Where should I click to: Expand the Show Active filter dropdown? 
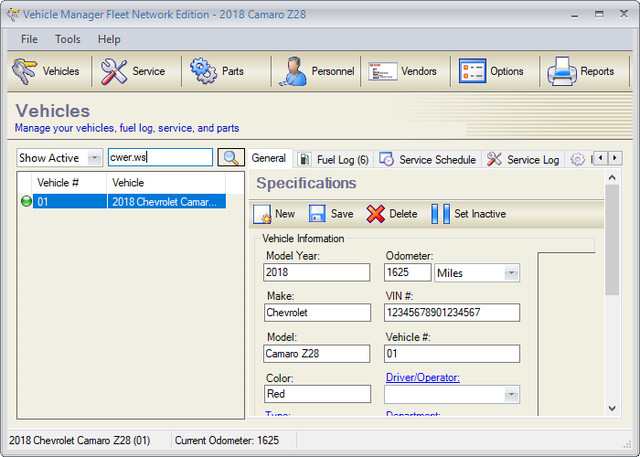coord(95,158)
